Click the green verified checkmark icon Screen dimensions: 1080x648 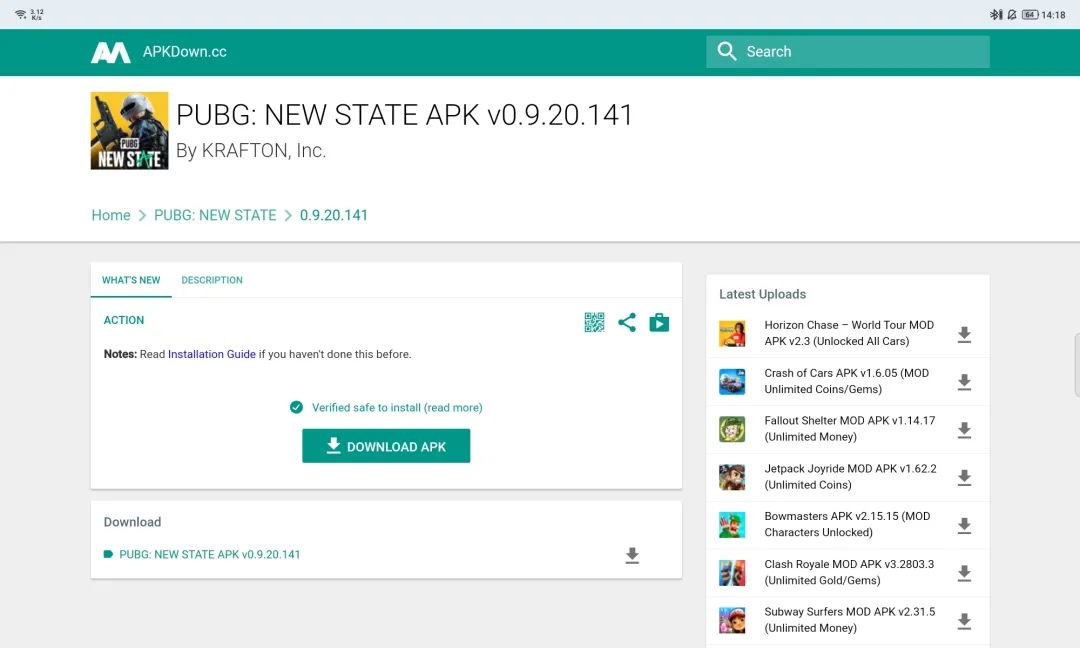tap(296, 407)
